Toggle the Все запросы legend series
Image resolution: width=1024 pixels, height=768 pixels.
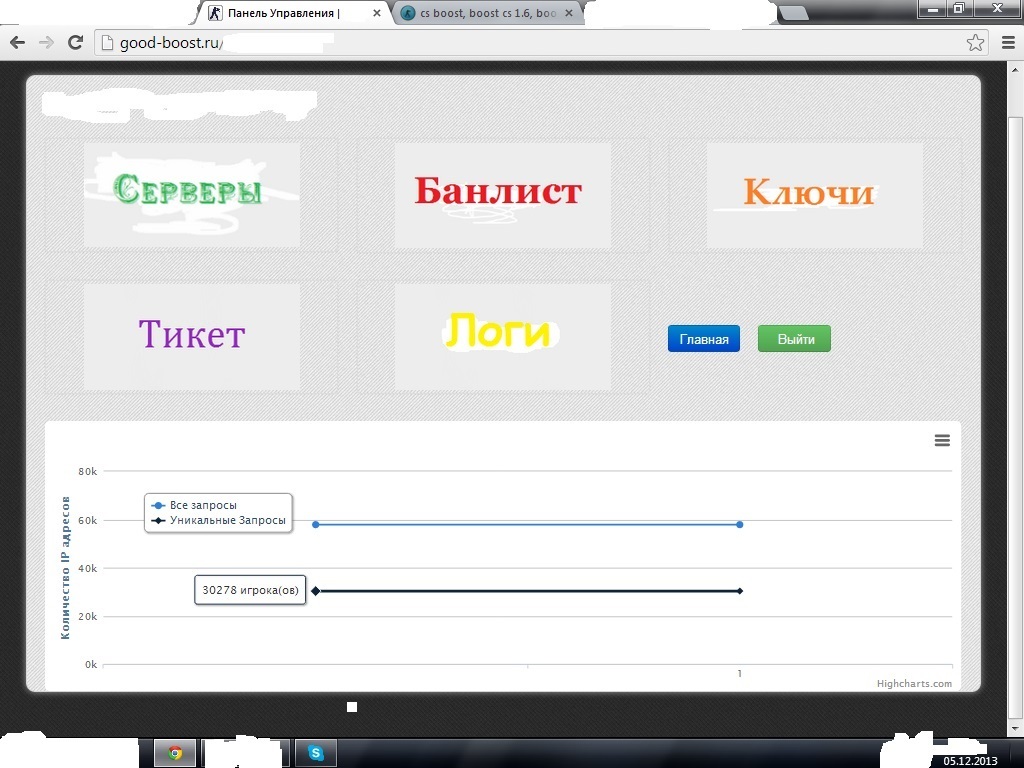[195, 505]
